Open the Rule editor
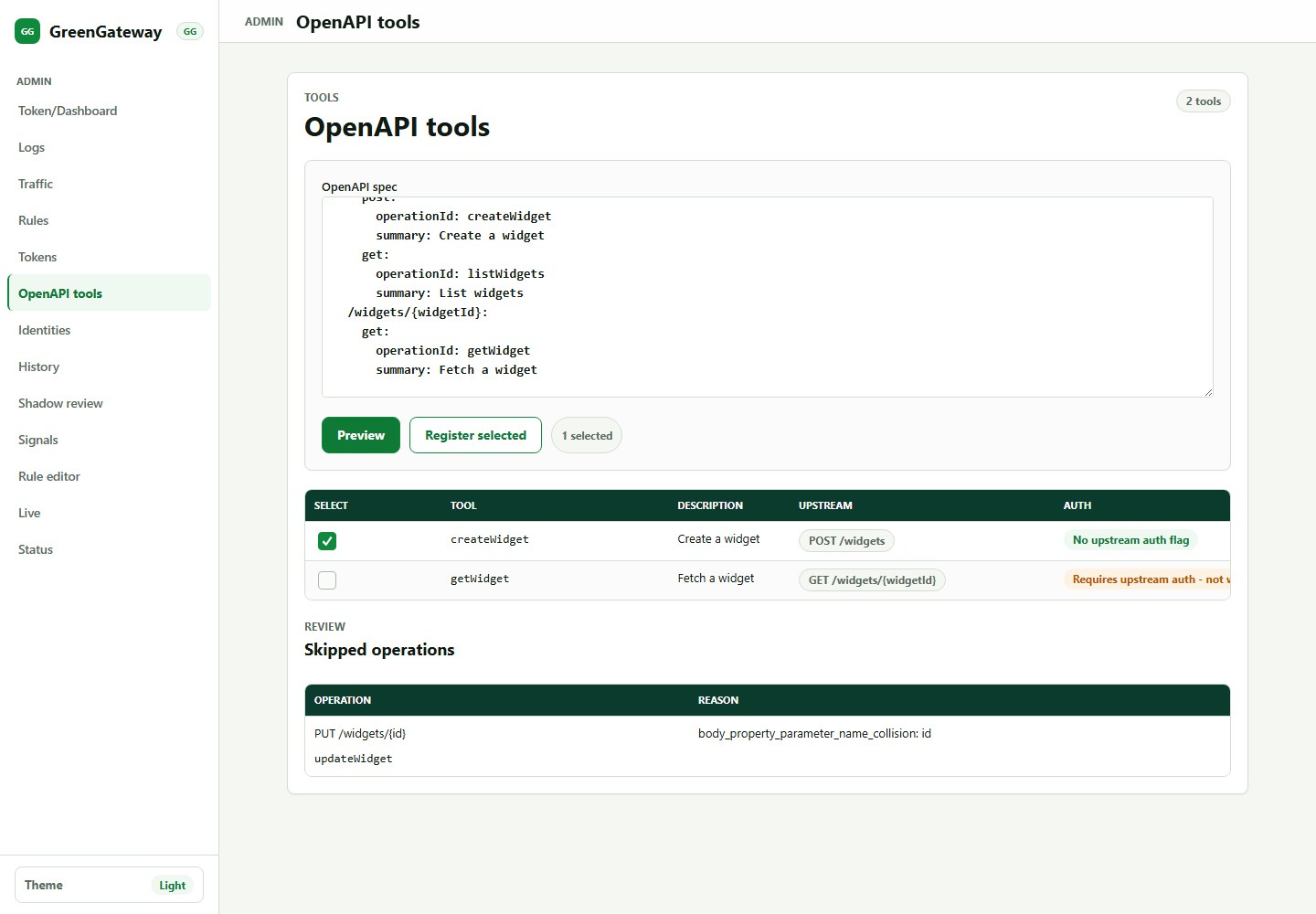This screenshot has height=914, width=1316. [109, 476]
